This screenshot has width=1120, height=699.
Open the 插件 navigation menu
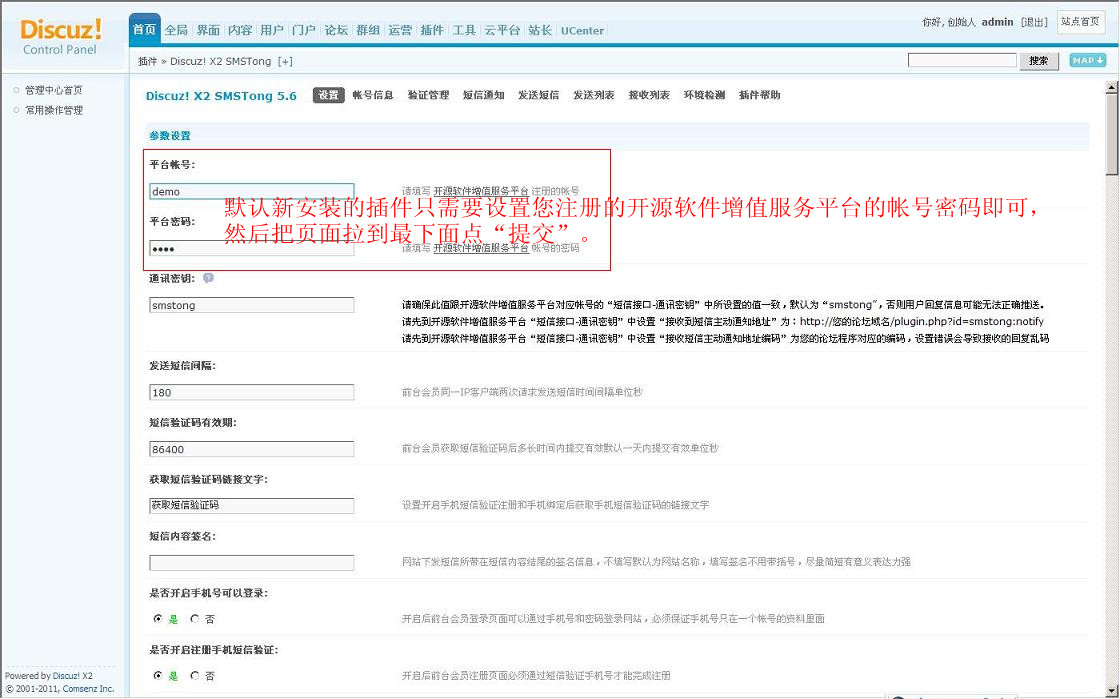pos(432,30)
